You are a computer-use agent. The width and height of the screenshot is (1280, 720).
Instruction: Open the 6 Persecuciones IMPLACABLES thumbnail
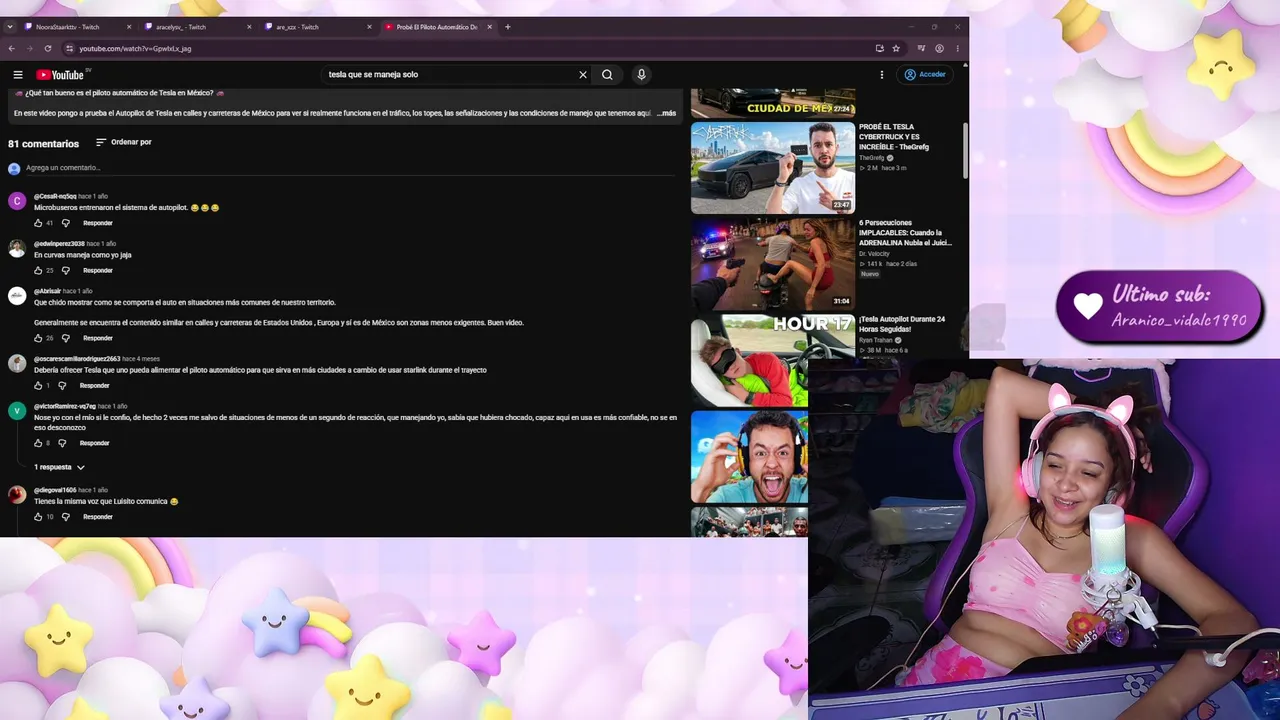[x=773, y=264]
